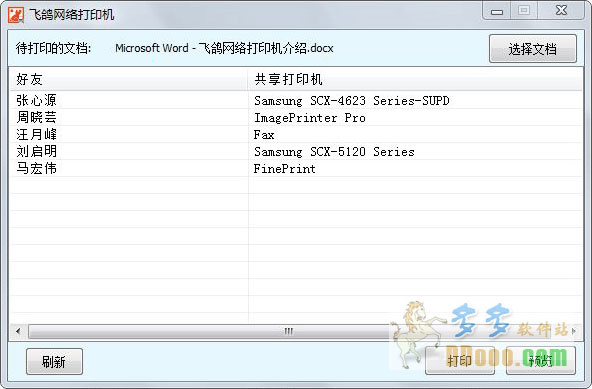Choose the Samsung SCX-4623 Series-SUPD printer
Screen dimensions: 592x389
[x=352, y=101]
